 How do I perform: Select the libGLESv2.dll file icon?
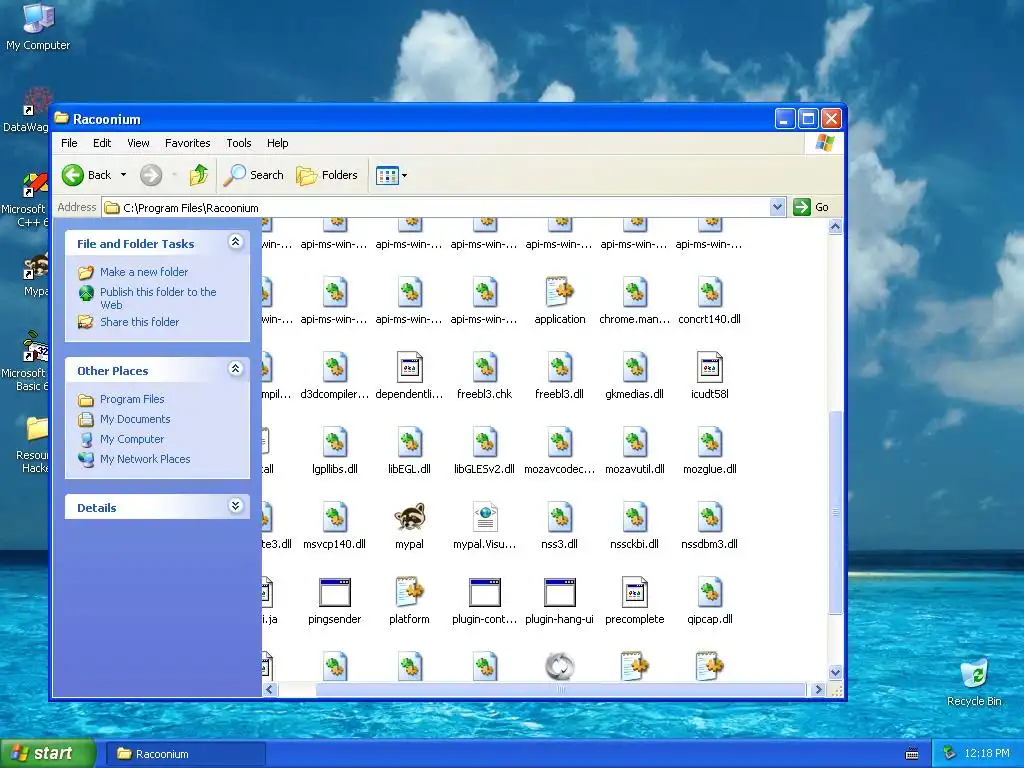pyautogui.click(x=485, y=442)
